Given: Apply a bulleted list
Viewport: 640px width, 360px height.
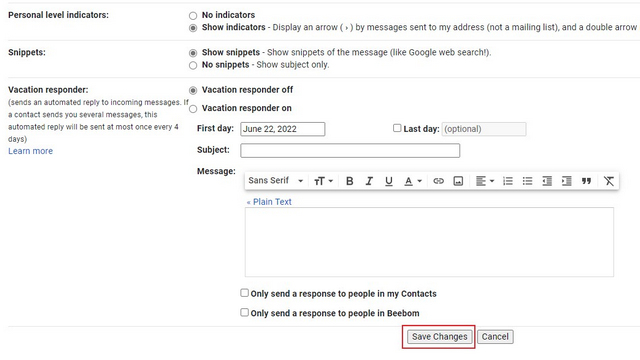Looking at the screenshot, I should coord(527,181).
